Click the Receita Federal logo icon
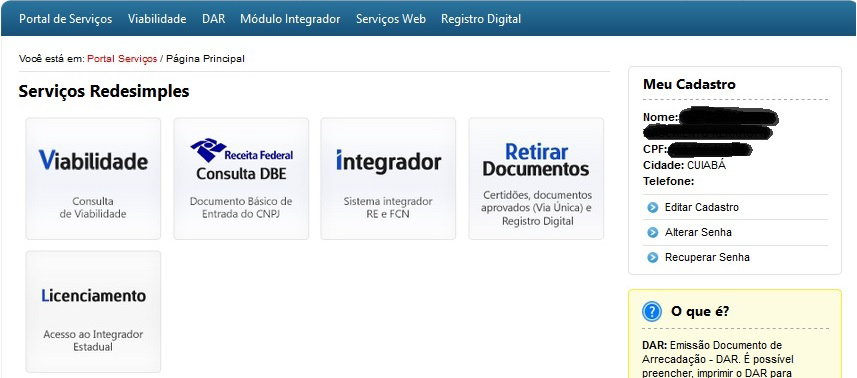The height and width of the screenshot is (378, 857). [x=208, y=150]
